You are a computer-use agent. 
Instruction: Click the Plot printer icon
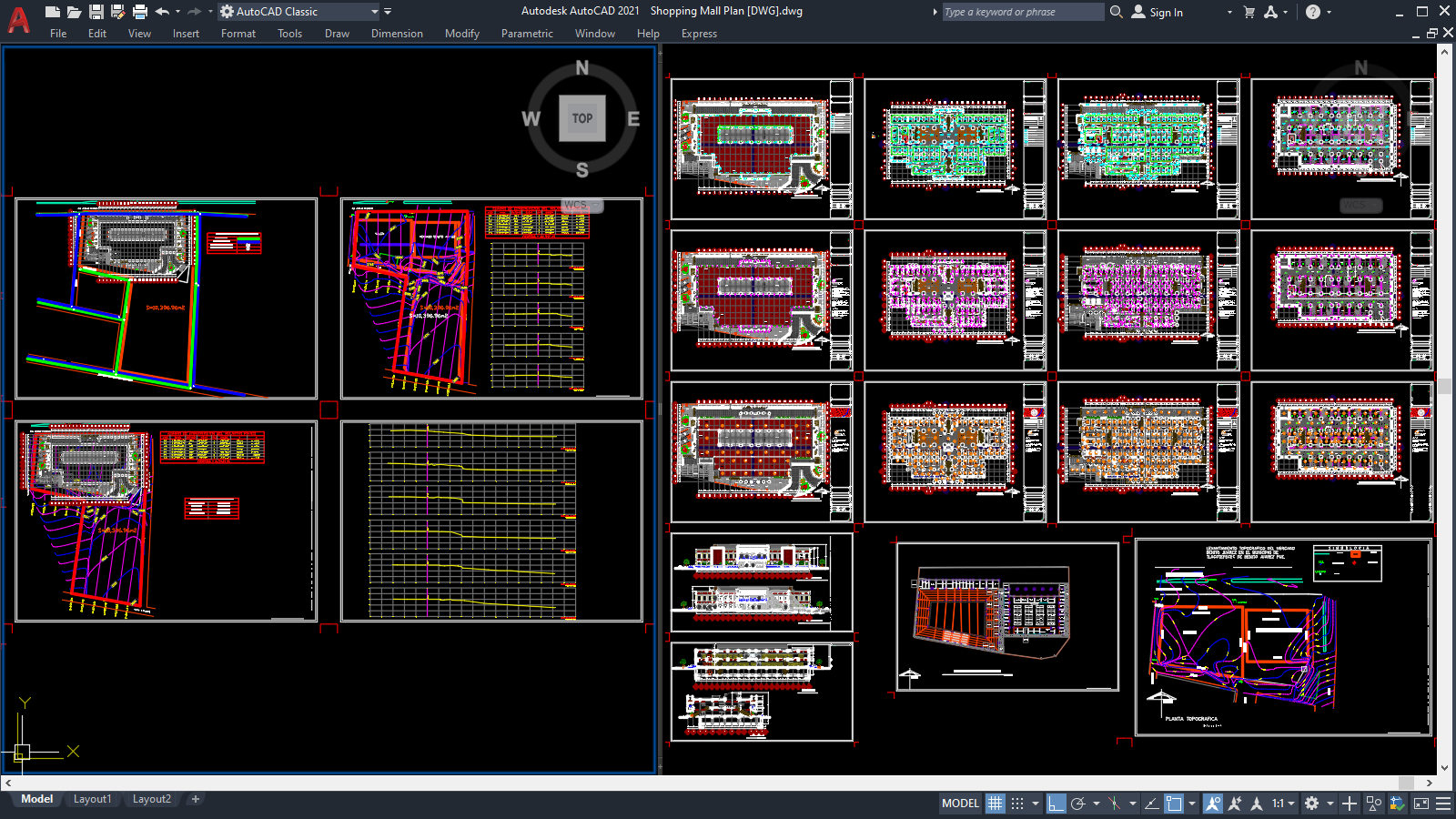(x=139, y=12)
